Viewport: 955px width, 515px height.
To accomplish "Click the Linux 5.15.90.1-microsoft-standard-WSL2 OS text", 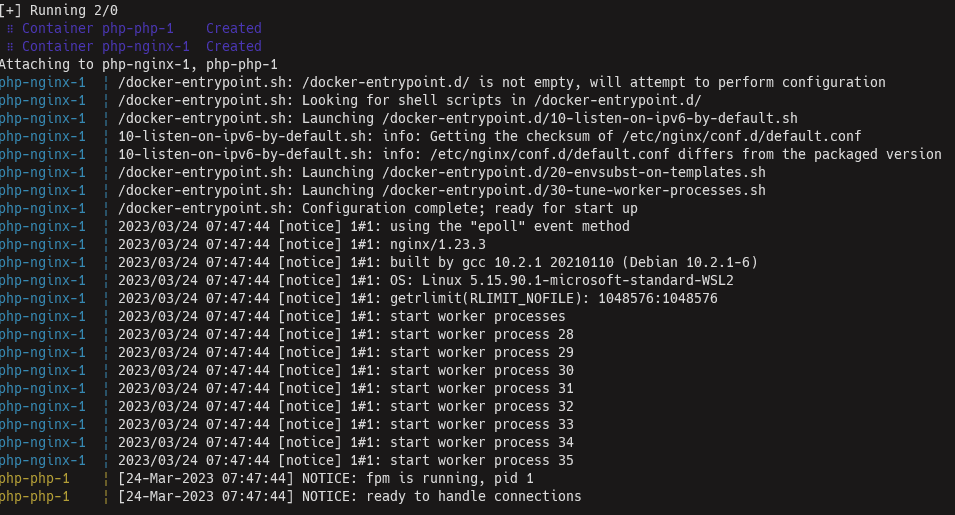I will (577, 281).
